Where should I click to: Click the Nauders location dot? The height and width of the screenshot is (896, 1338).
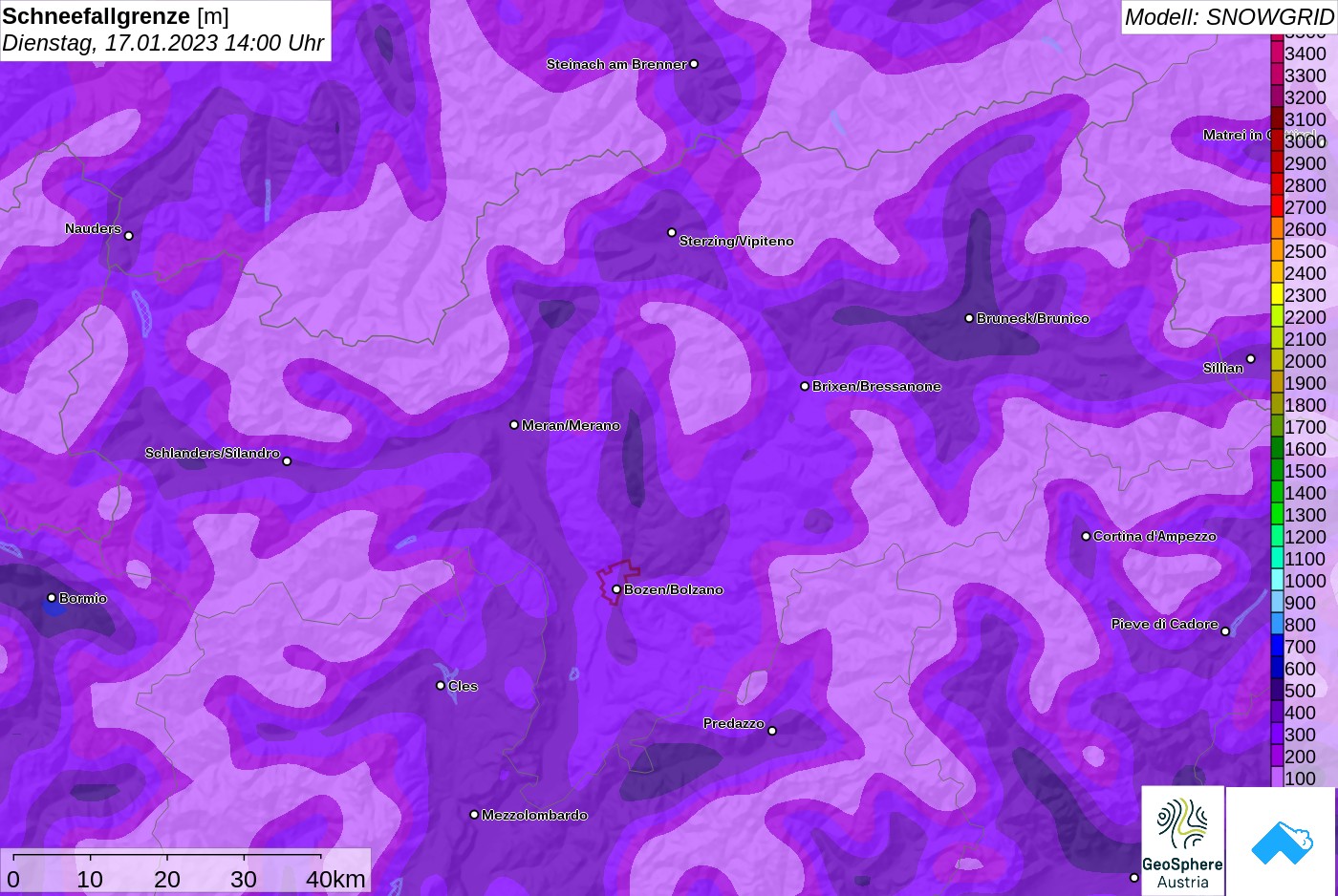(x=129, y=235)
